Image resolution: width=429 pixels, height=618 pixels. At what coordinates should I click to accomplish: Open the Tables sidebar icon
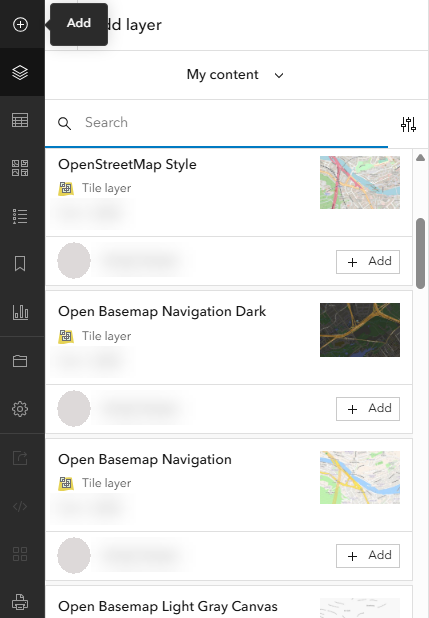coord(20,120)
